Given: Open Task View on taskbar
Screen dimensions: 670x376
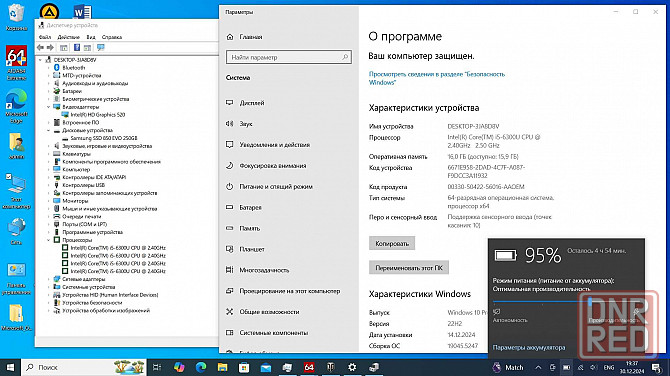Looking at the screenshot, I should point(157,367).
